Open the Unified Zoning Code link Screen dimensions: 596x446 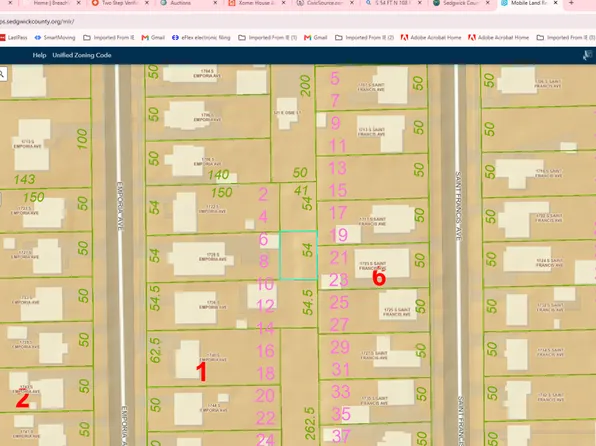click(82, 55)
